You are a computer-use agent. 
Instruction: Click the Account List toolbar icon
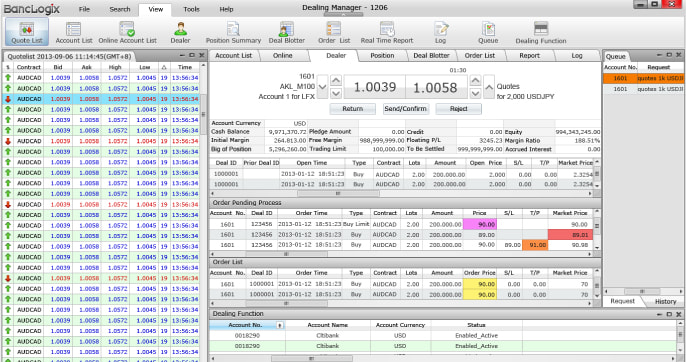74,32
